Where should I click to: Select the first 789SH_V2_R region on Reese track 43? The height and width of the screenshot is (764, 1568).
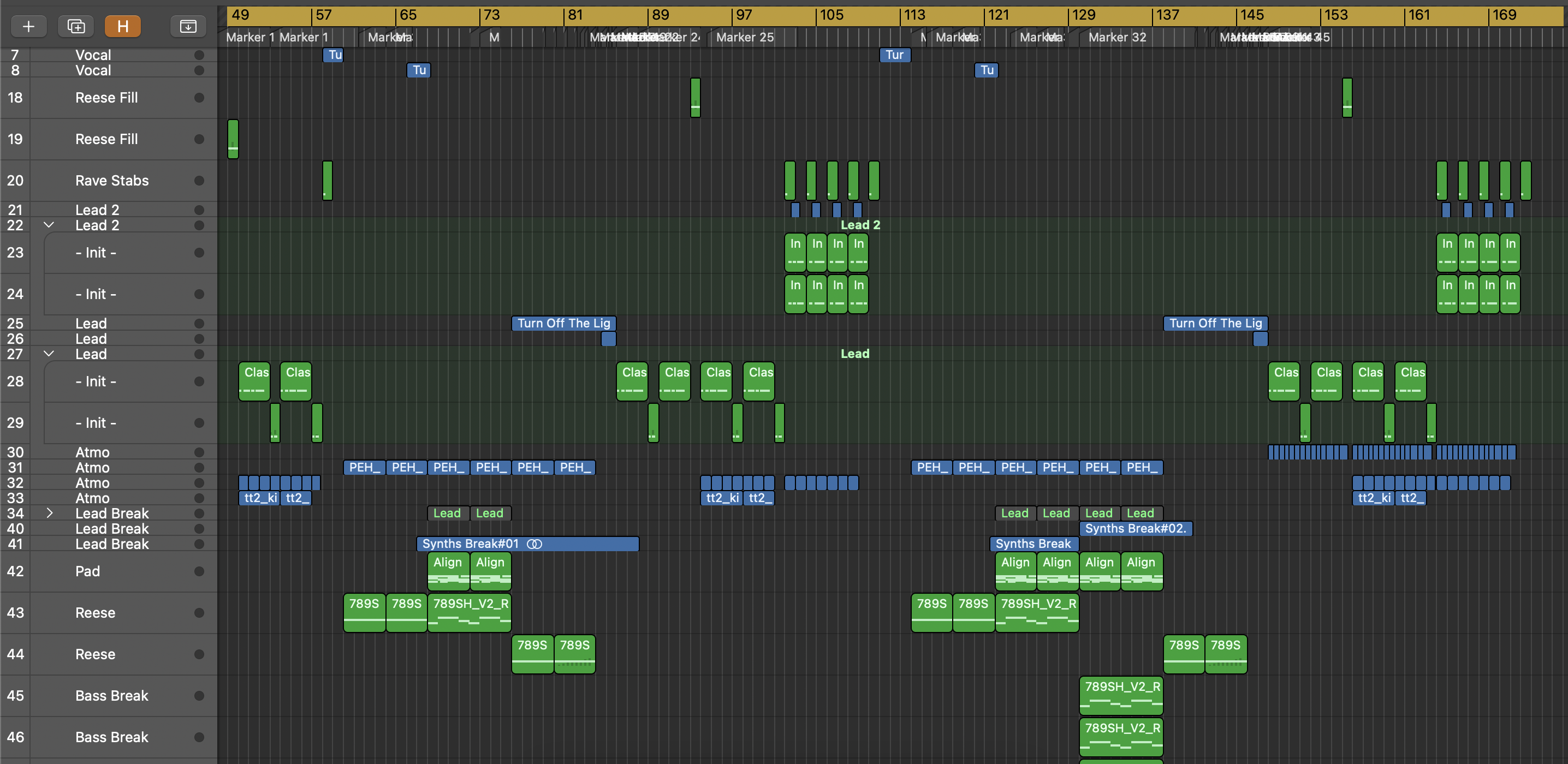pyautogui.click(x=470, y=612)
